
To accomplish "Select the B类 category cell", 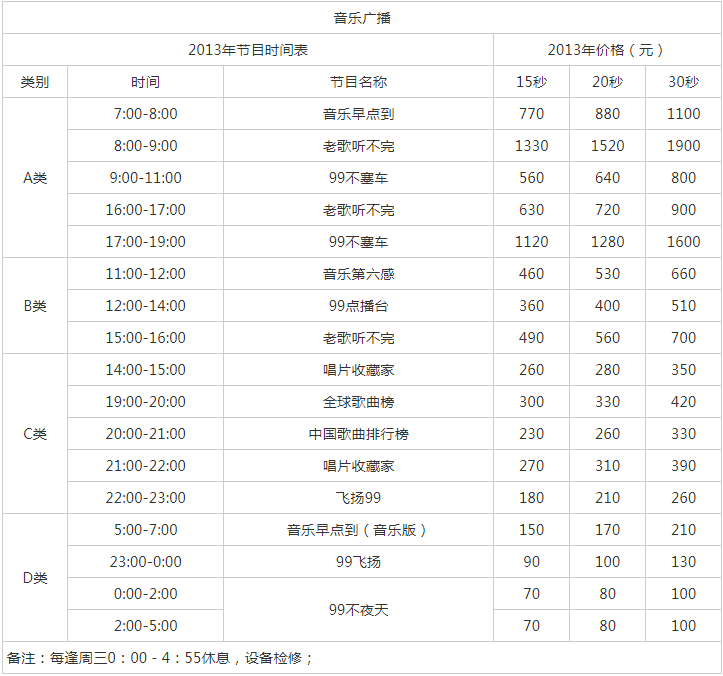I will 35,306.
